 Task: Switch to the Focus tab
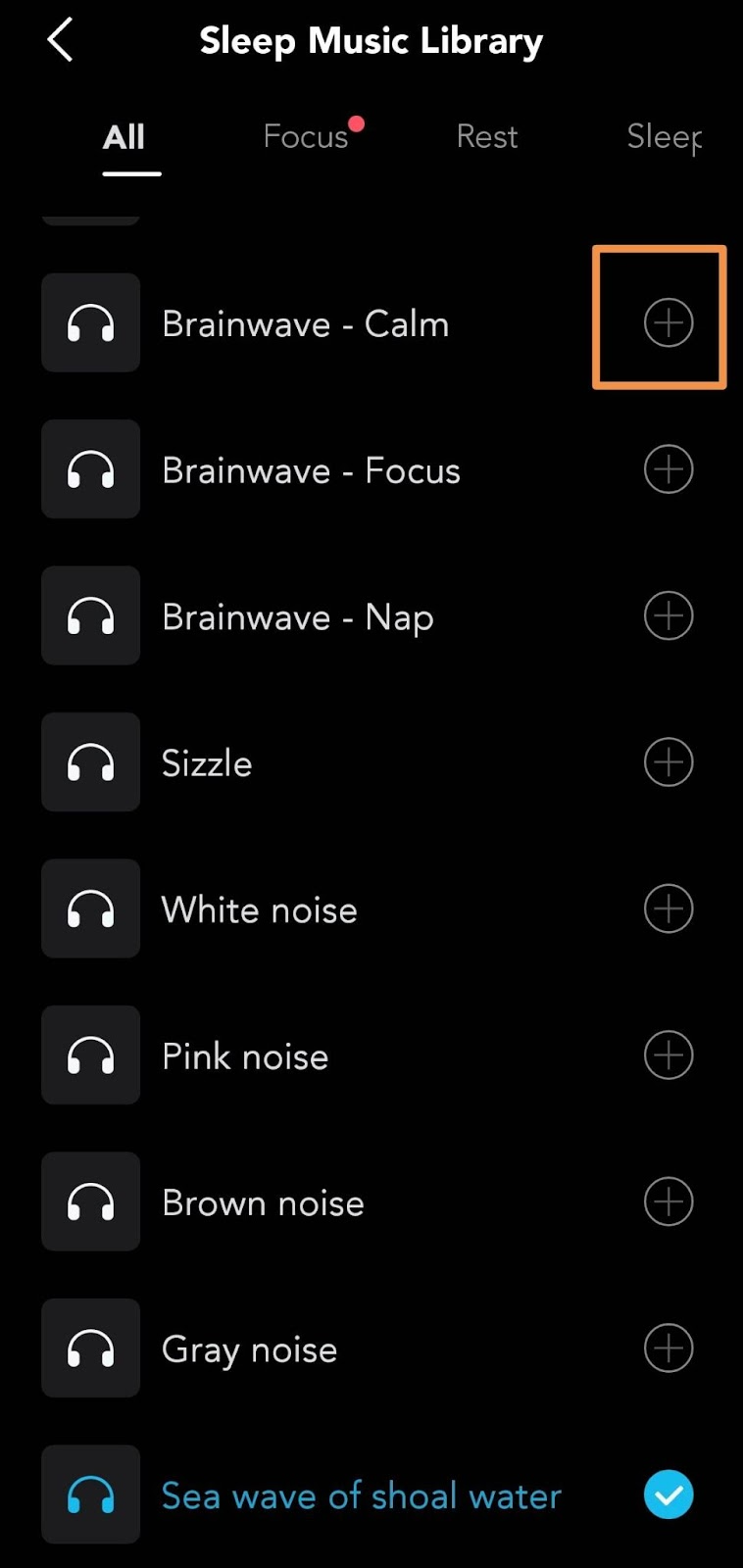click(x=306, y=137)
